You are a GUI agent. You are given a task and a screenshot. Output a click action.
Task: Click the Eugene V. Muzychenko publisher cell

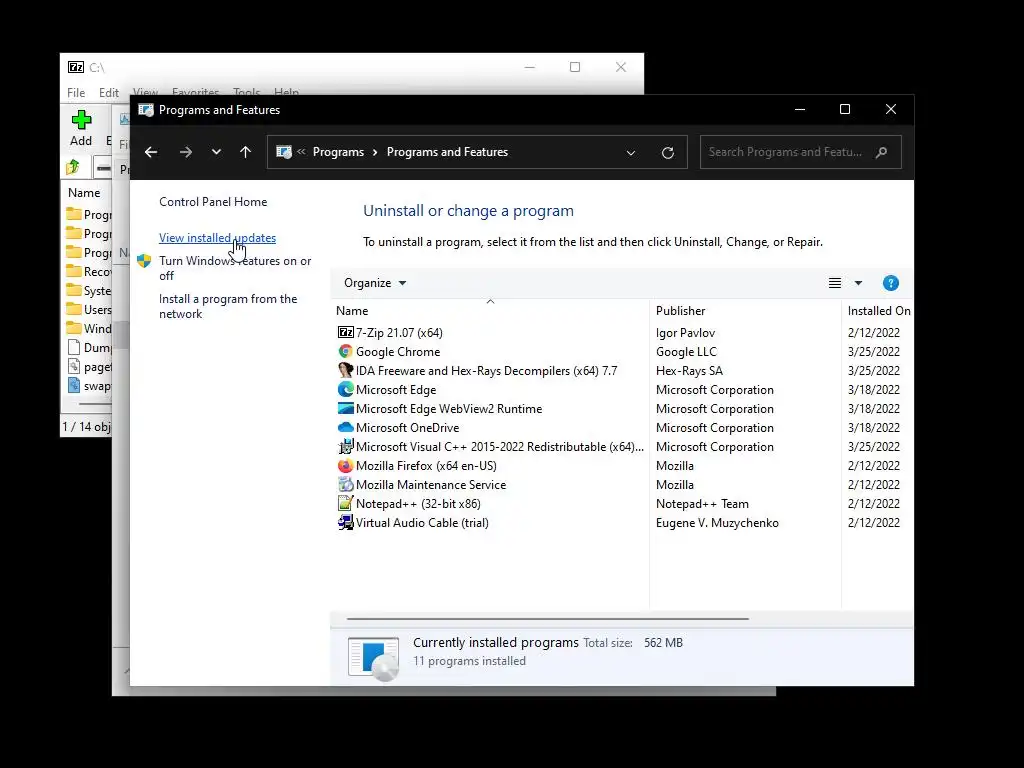pyautogui.click(x=717, y=522)
